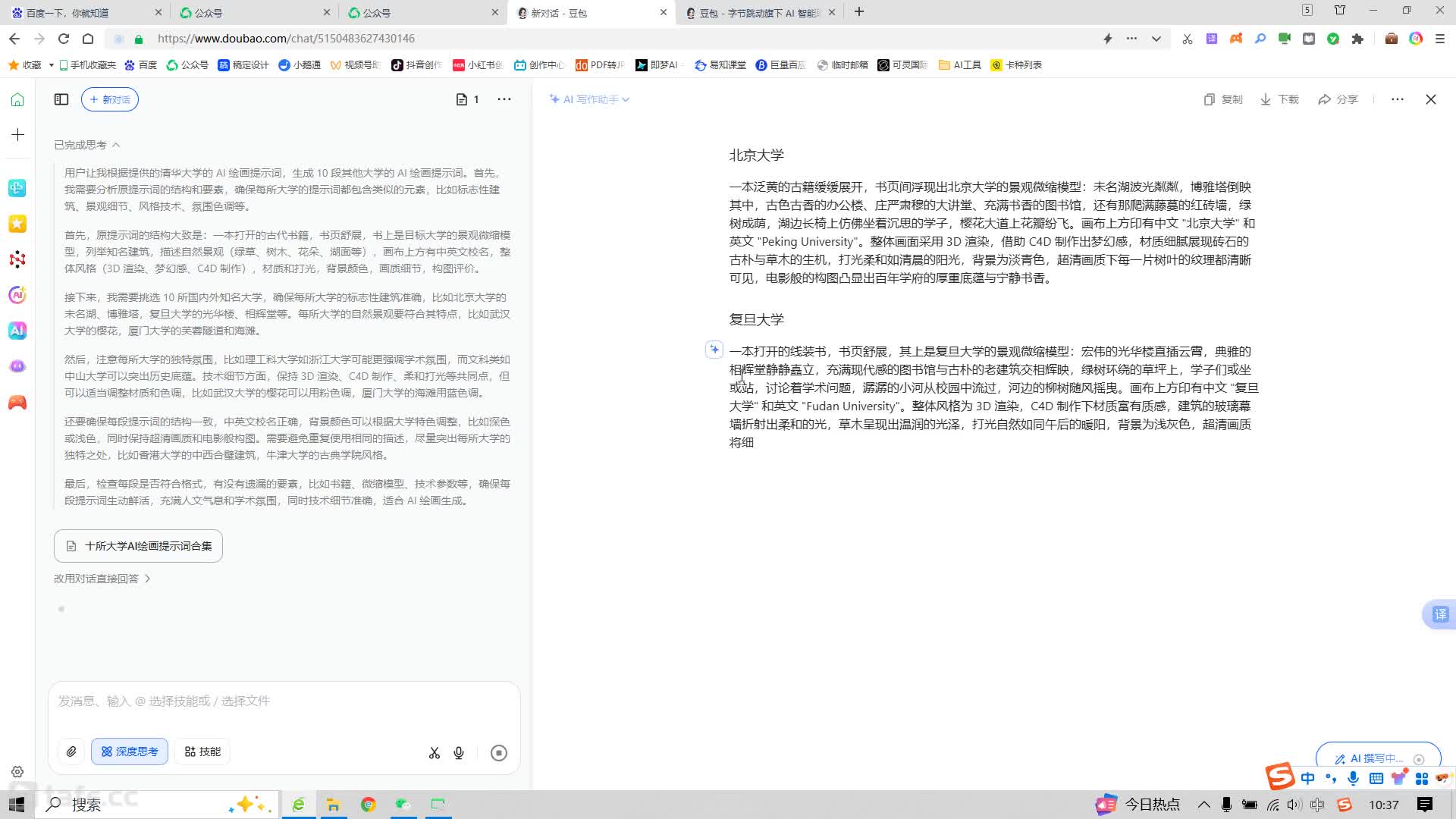This screenshot has height=819, width=1456.
Task: Click the 复制 copy button
Action: coord(1223,99)
